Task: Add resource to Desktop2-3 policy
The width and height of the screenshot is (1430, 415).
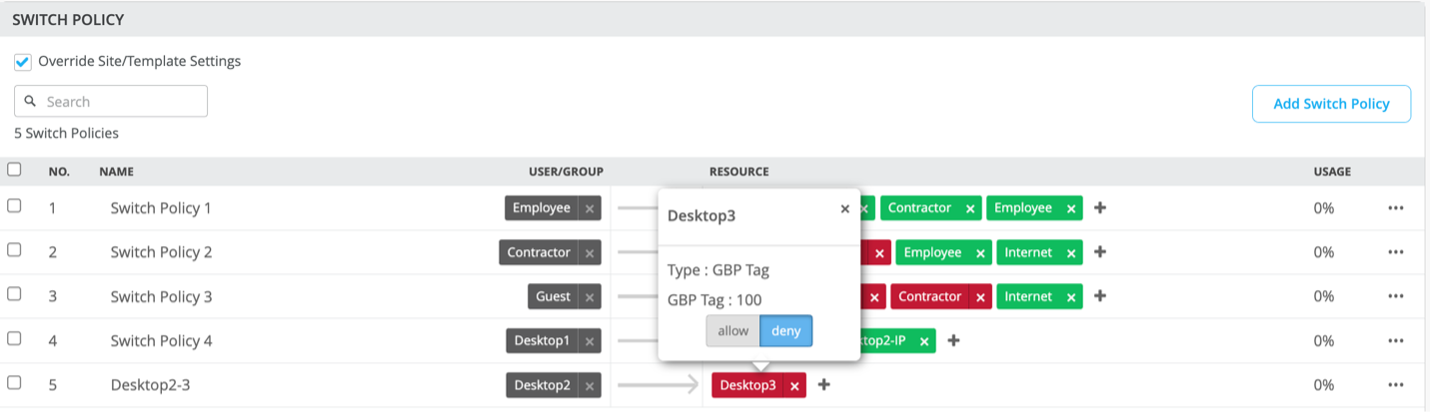Action: (824, 385)
